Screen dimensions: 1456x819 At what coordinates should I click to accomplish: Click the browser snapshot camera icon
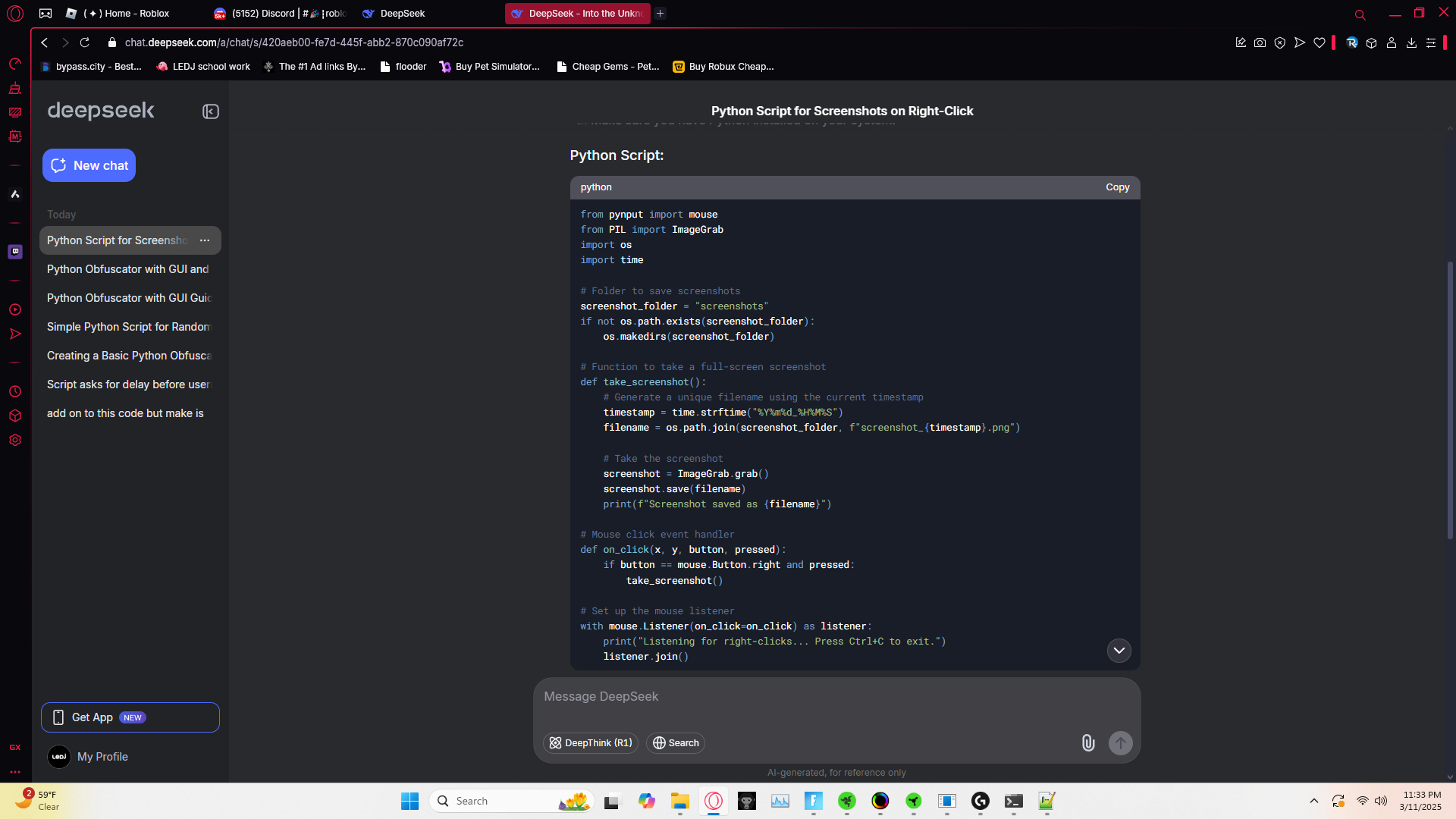click(x=1260, y=42)
